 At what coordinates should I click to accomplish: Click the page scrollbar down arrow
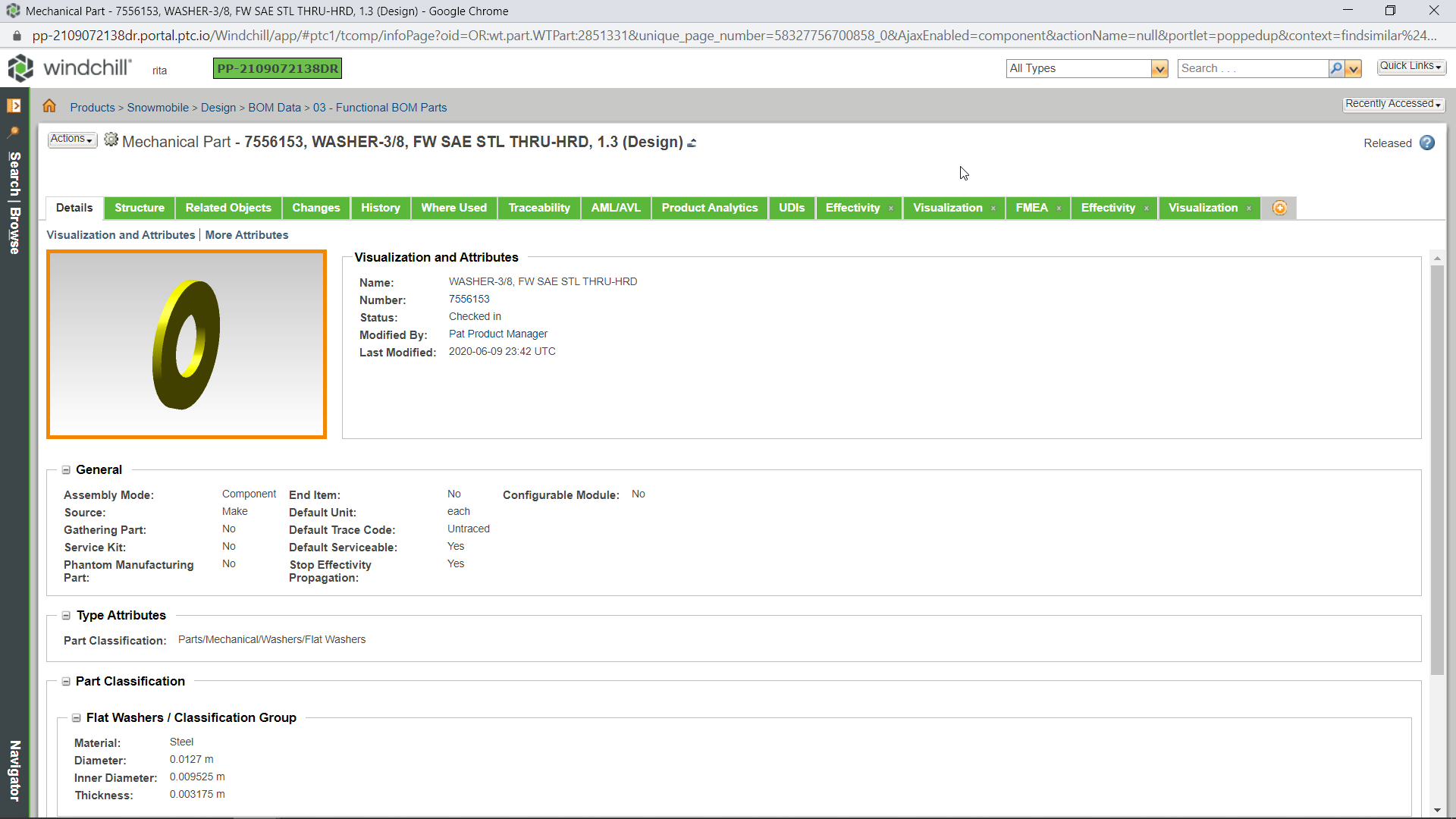[1437, 810]
